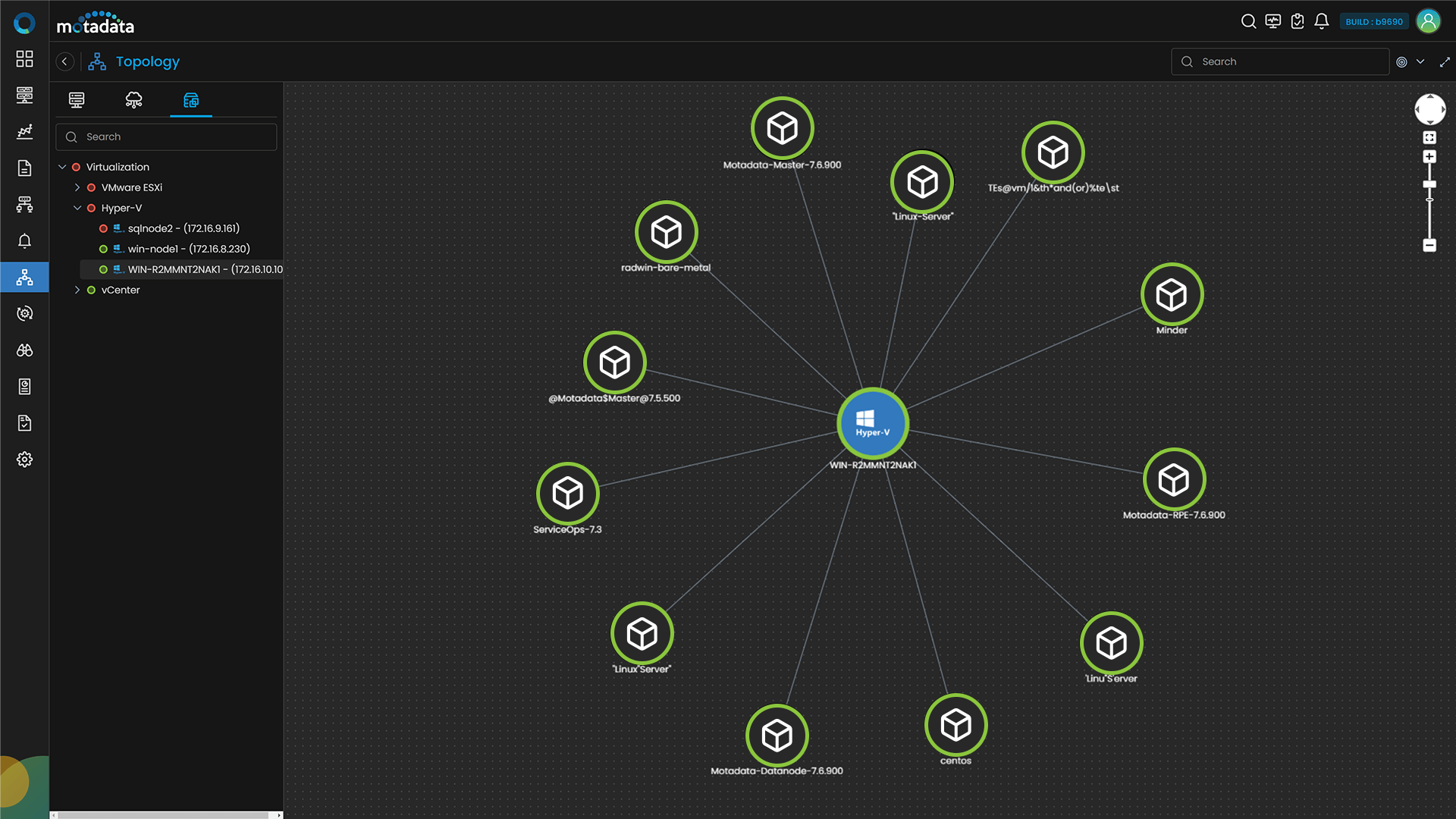Open the binoculars icon in sidebar
Image resolution: width=1456 pixels, height=819 pixels.
(x=24, y=350)
